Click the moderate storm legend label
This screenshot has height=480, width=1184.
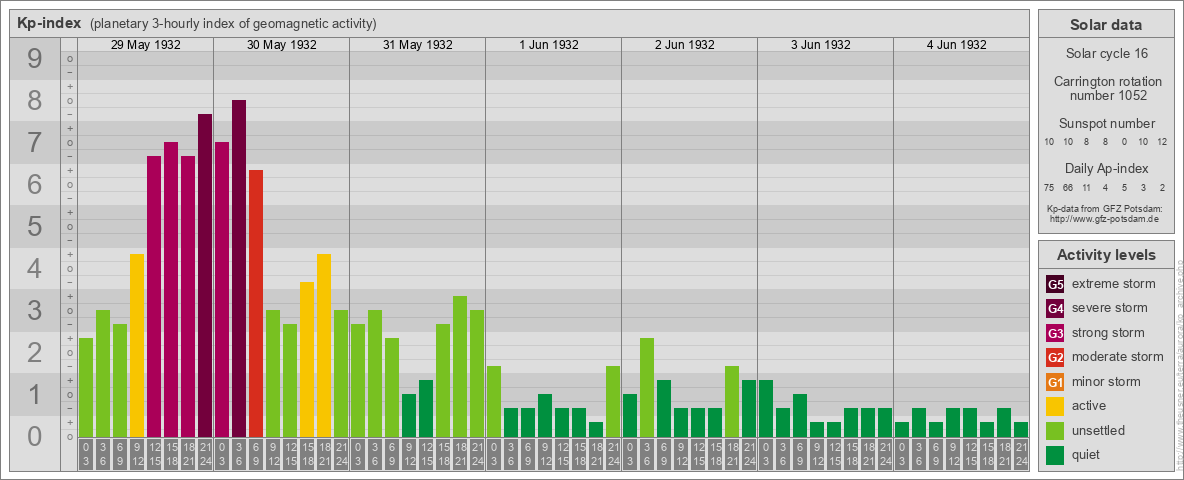pos(1118,357)
